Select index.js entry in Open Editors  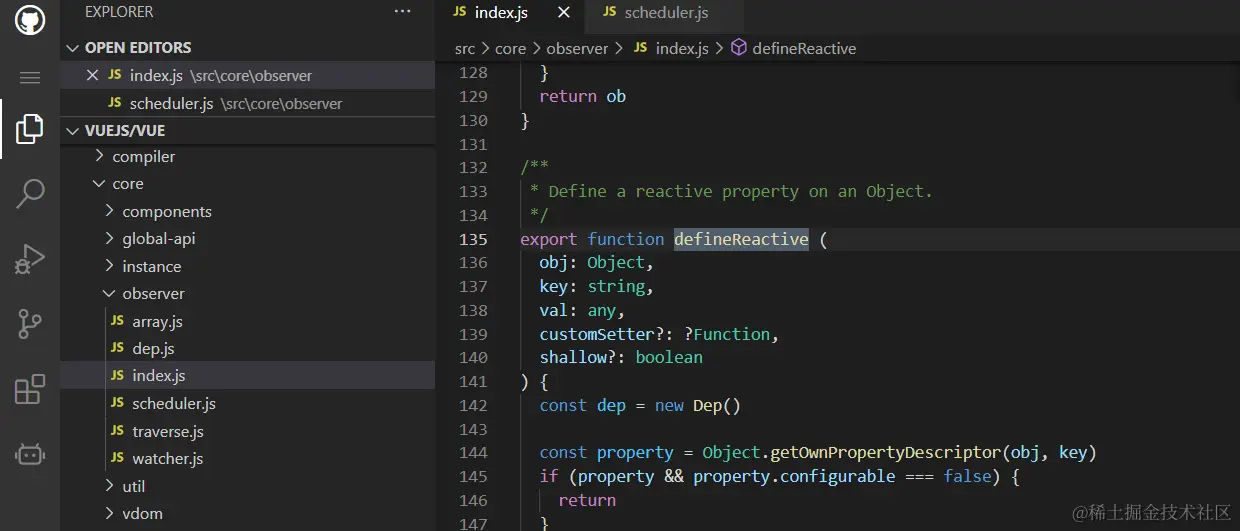(247, 76)
